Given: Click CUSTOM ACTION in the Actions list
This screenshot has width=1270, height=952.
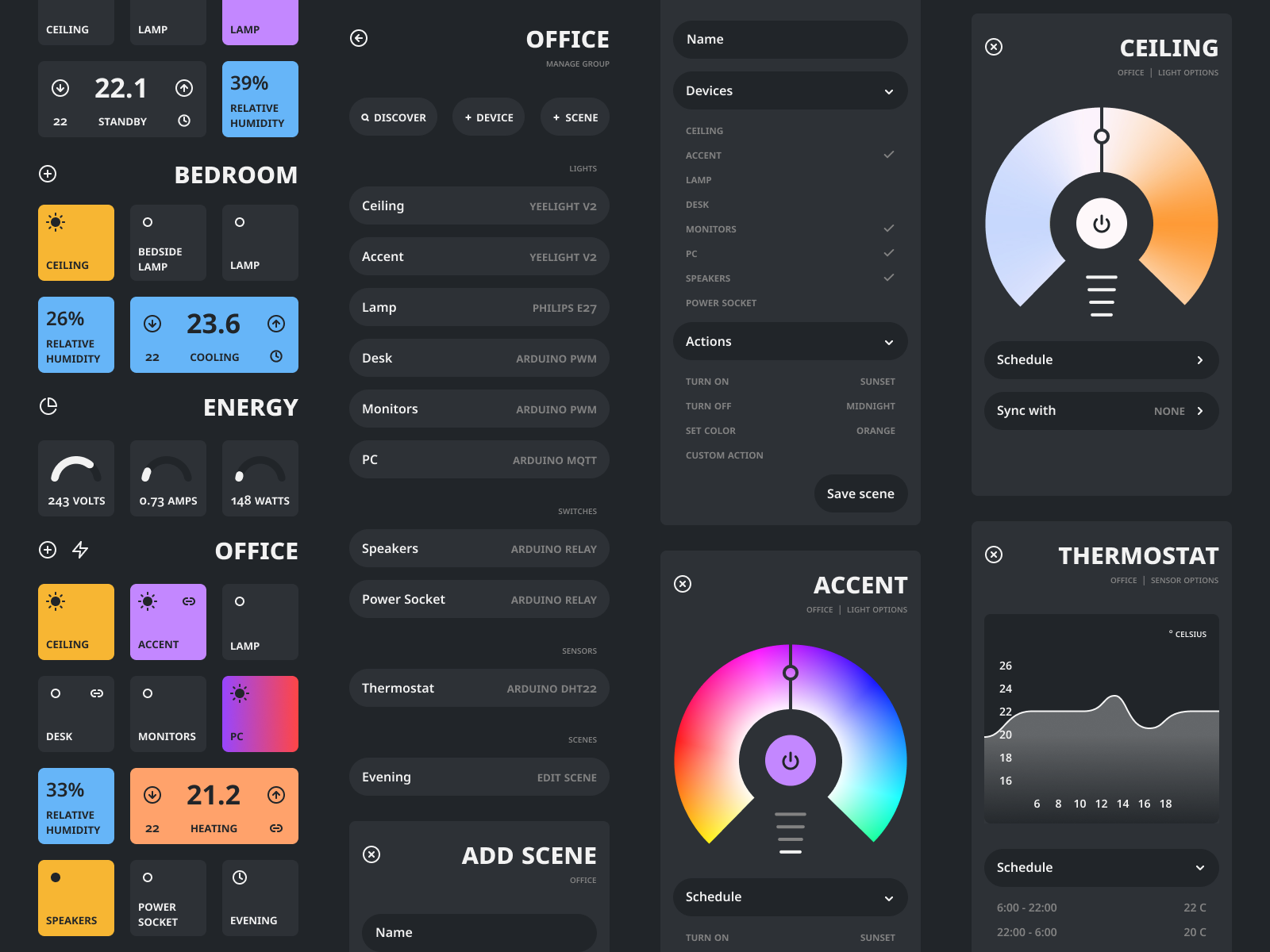Looking at the screenshot, I should coord(724,455).
